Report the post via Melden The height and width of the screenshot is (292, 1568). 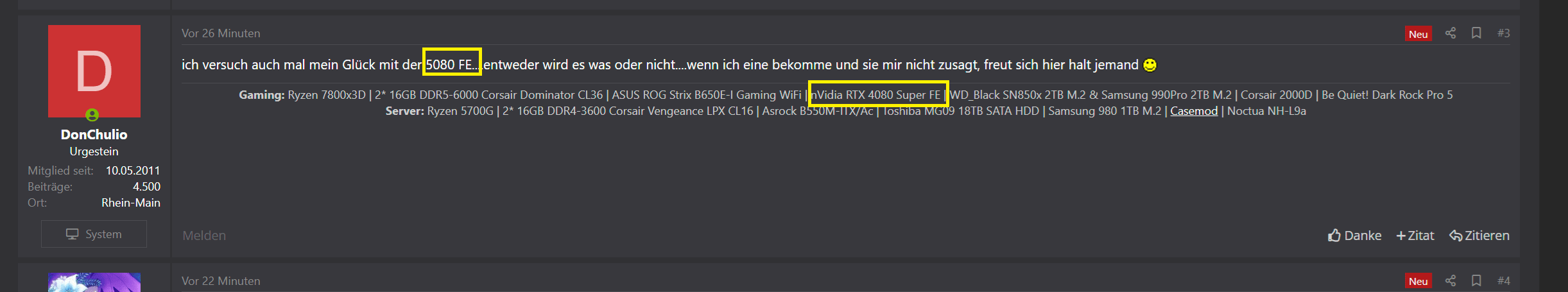[x=204, y=236]
